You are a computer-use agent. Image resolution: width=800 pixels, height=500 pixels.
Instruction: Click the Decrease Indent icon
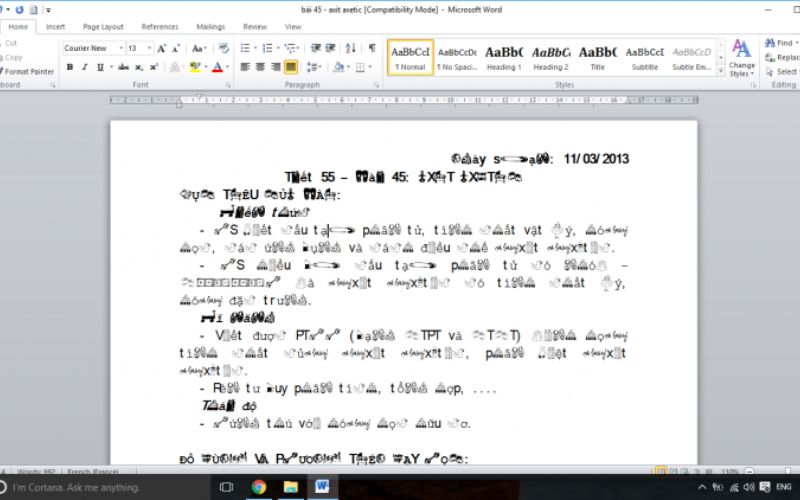[x=316, y=48]
